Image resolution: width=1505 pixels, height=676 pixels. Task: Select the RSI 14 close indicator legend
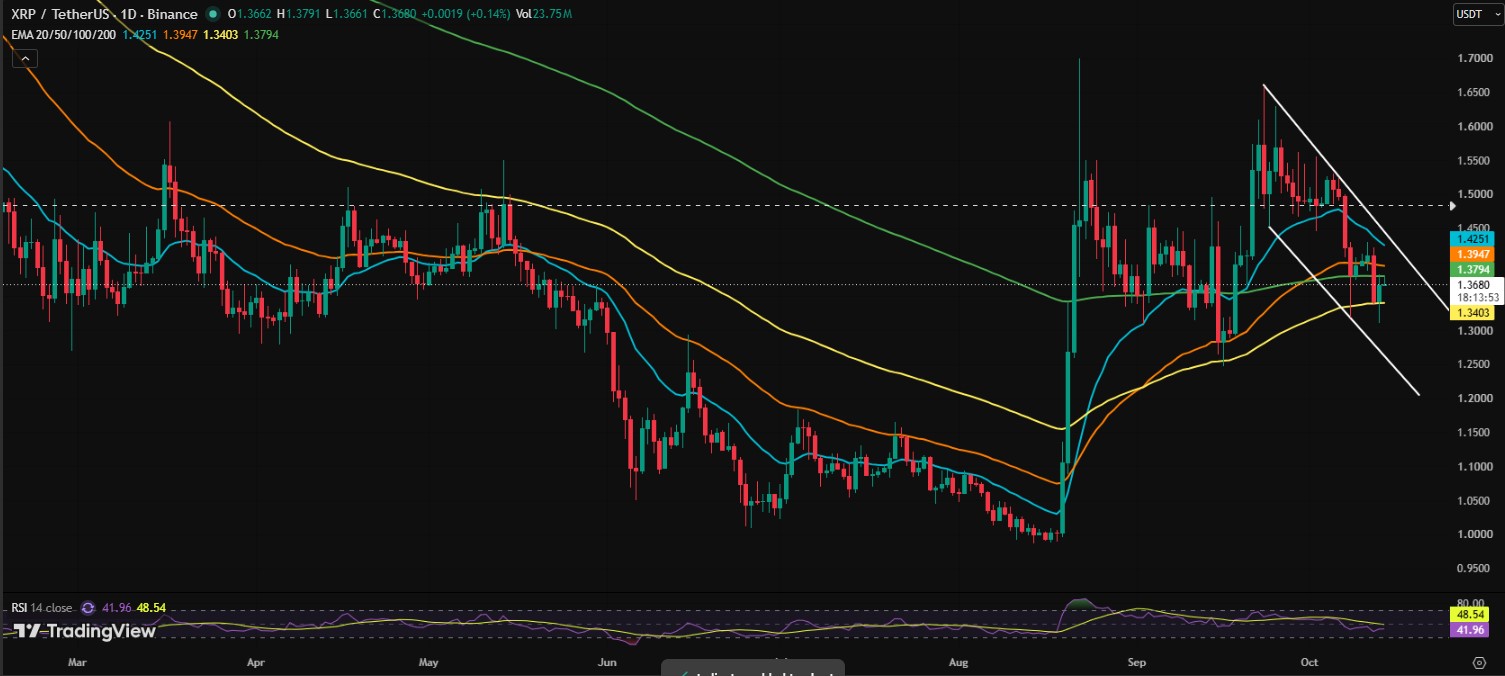[41, 607]
